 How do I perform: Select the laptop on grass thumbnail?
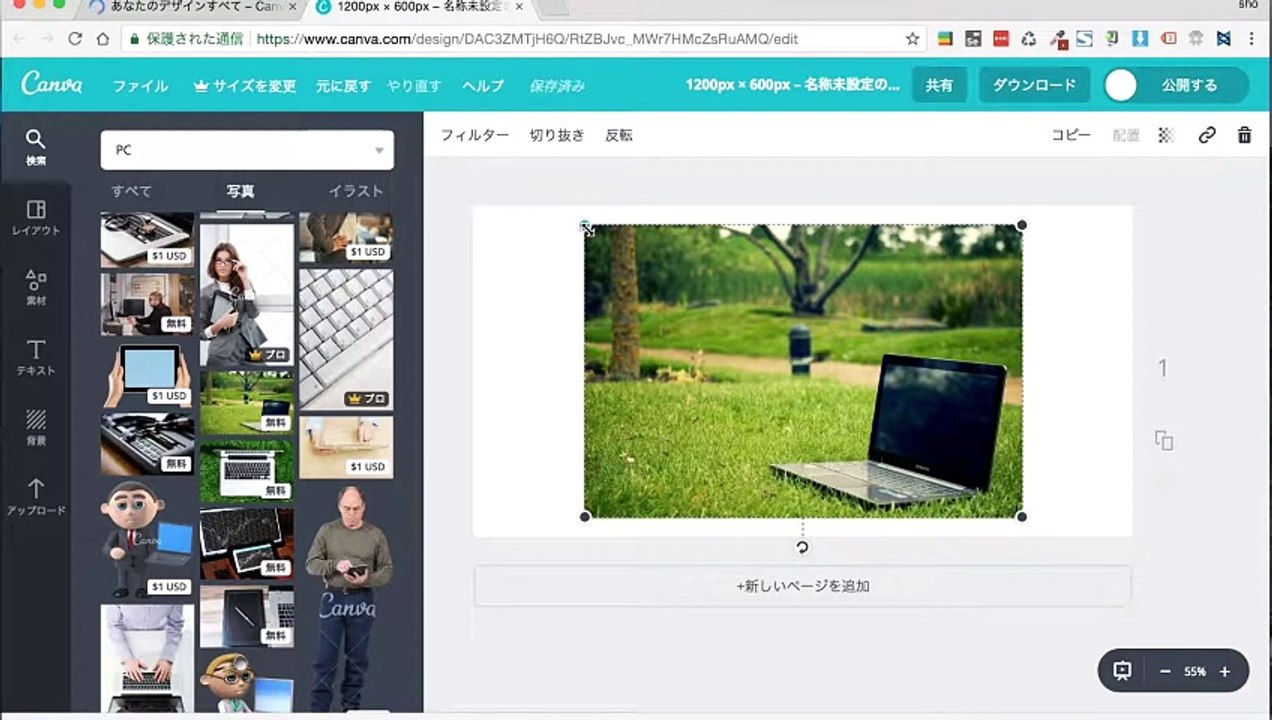tap(246, 403)
